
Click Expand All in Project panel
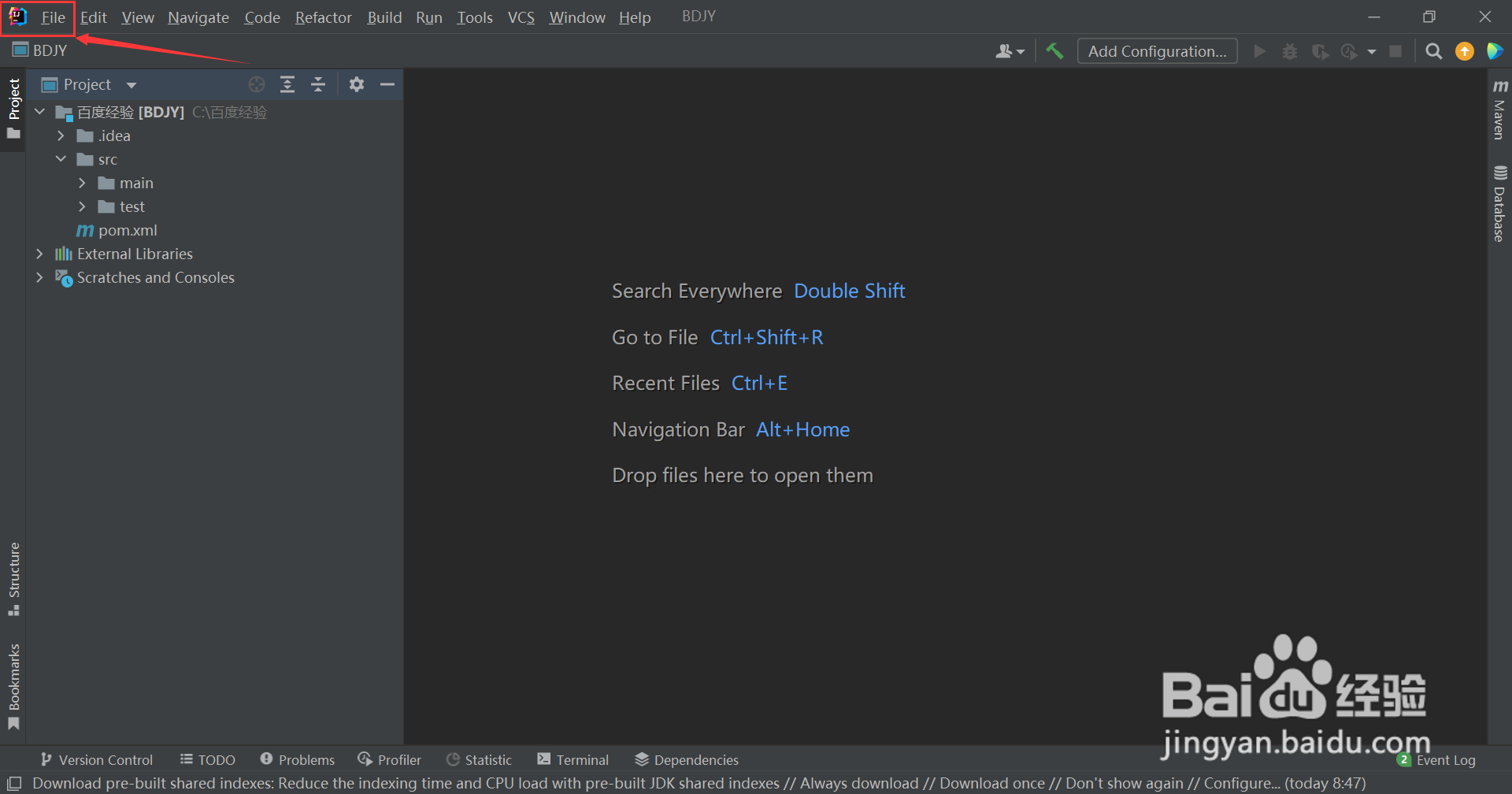point(287,84)
